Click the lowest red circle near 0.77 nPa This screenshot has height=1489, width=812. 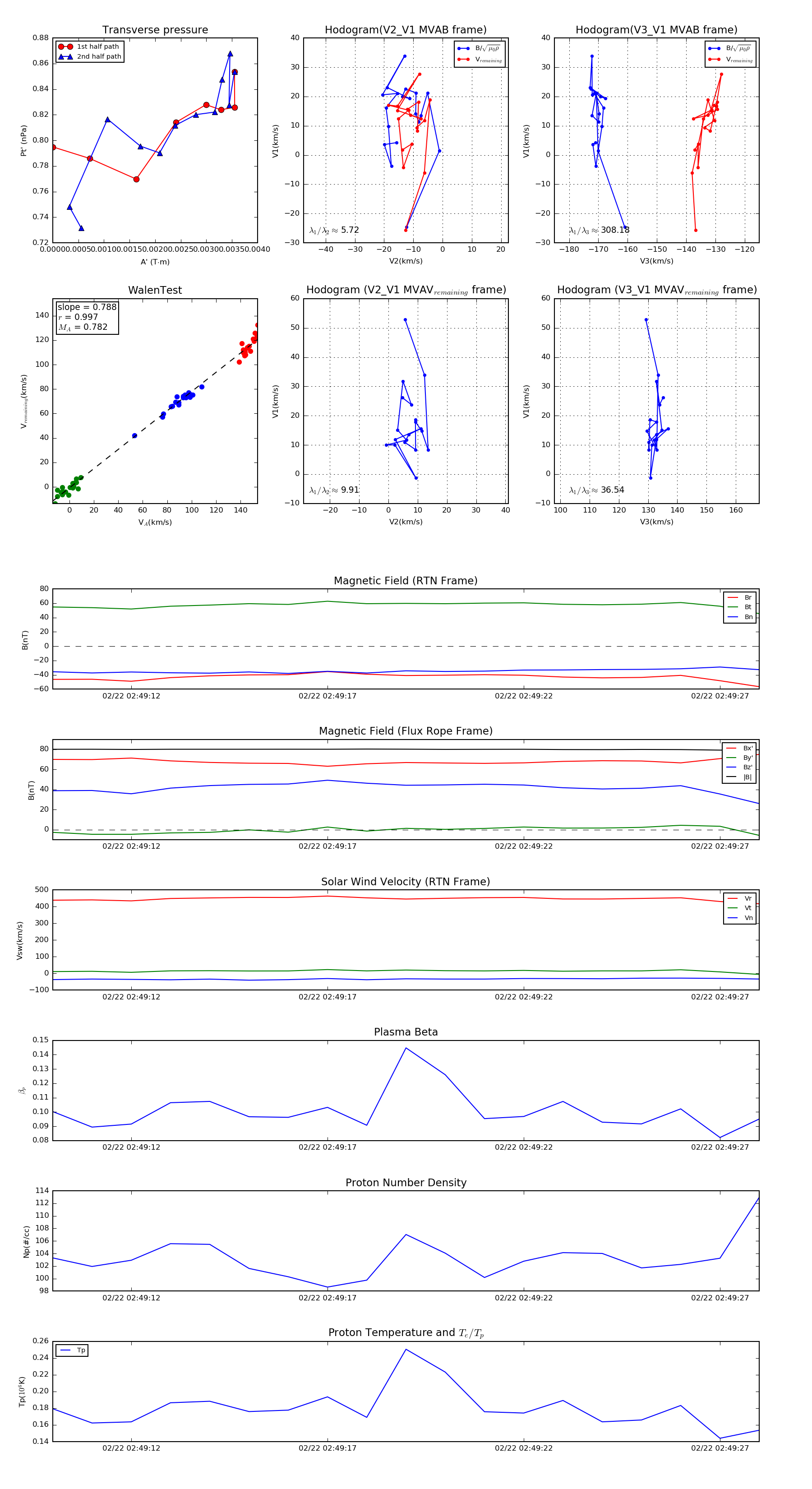136,179
